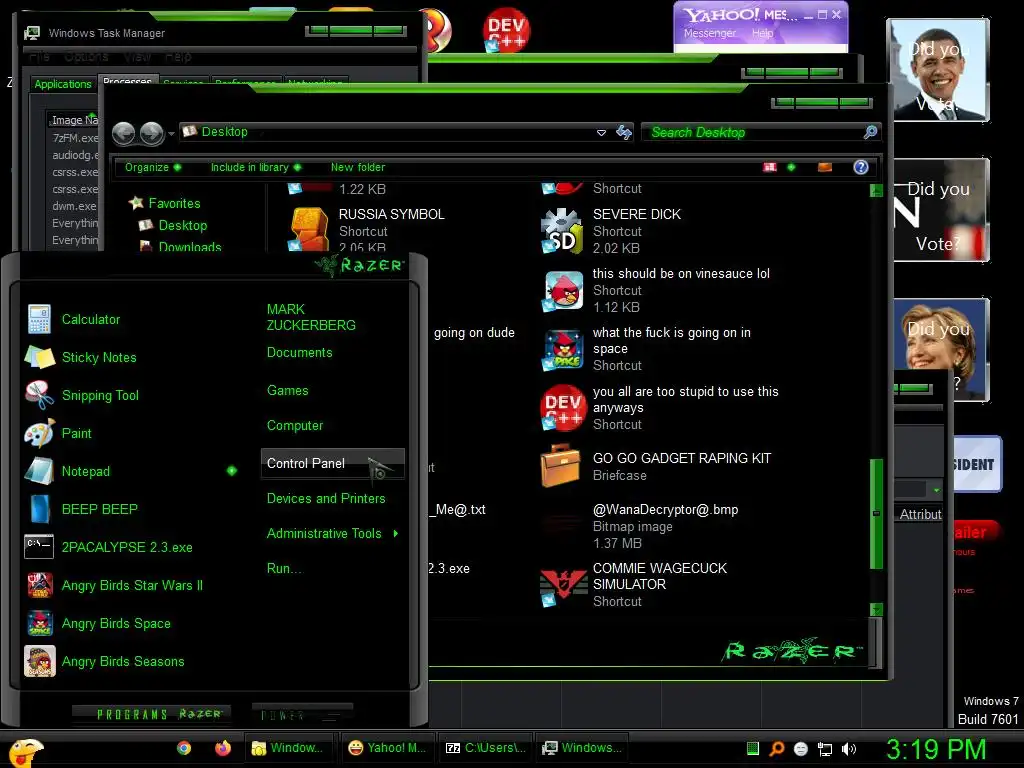1024x768 pixels.
Task: Open the C:\Users 7-Zip taskbar button
Action: [485, 748]
